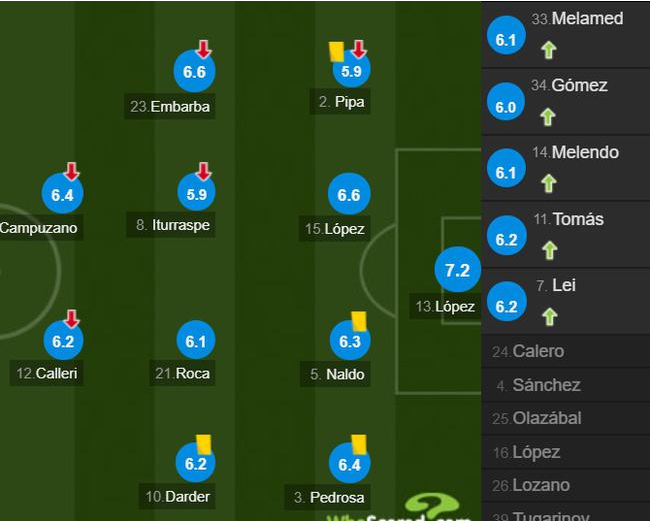
Task: Click the green sub-in arrow under Lei
Action: (x=549, y=317)
